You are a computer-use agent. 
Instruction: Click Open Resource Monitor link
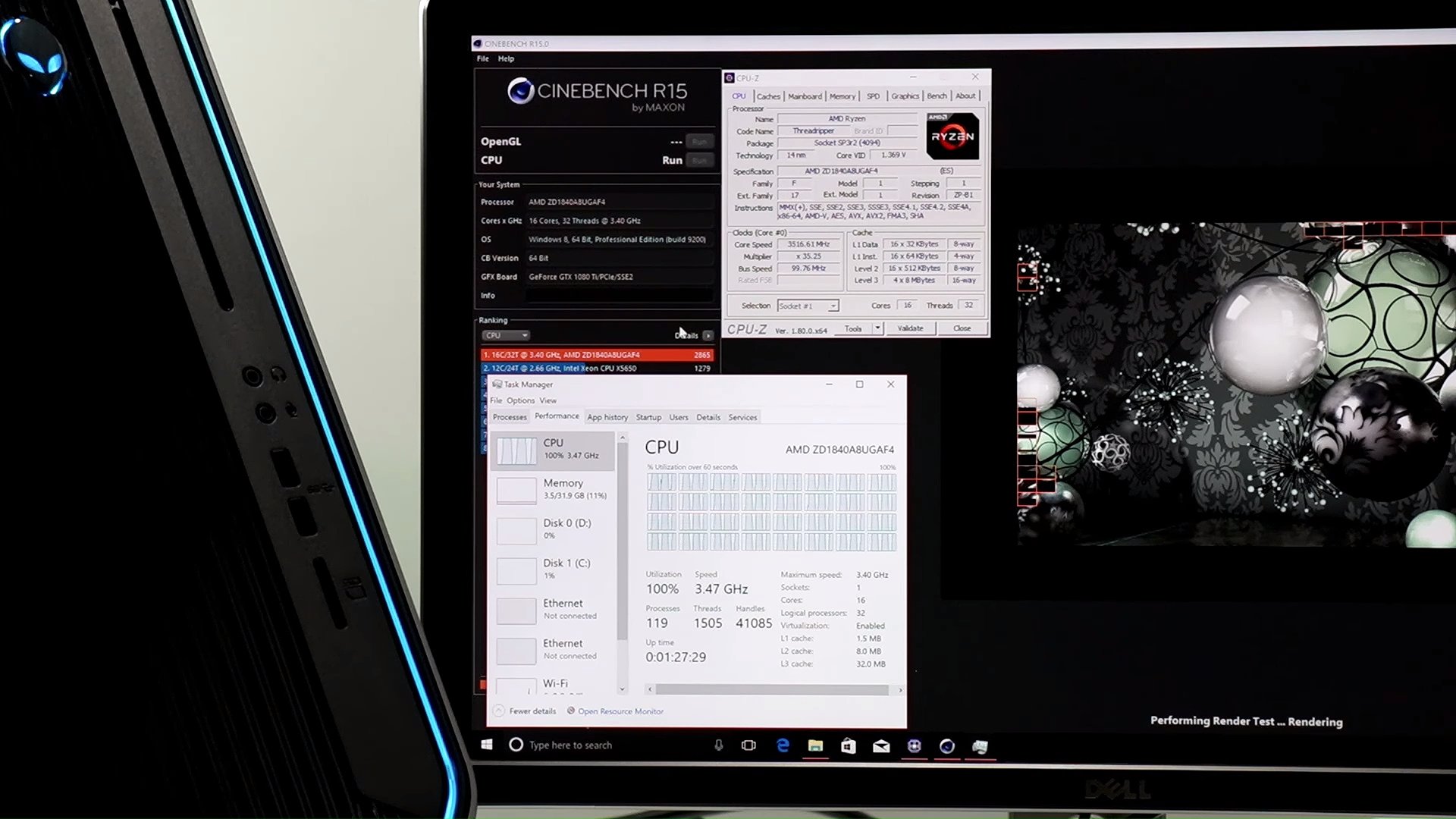click(x=620, y=711)
